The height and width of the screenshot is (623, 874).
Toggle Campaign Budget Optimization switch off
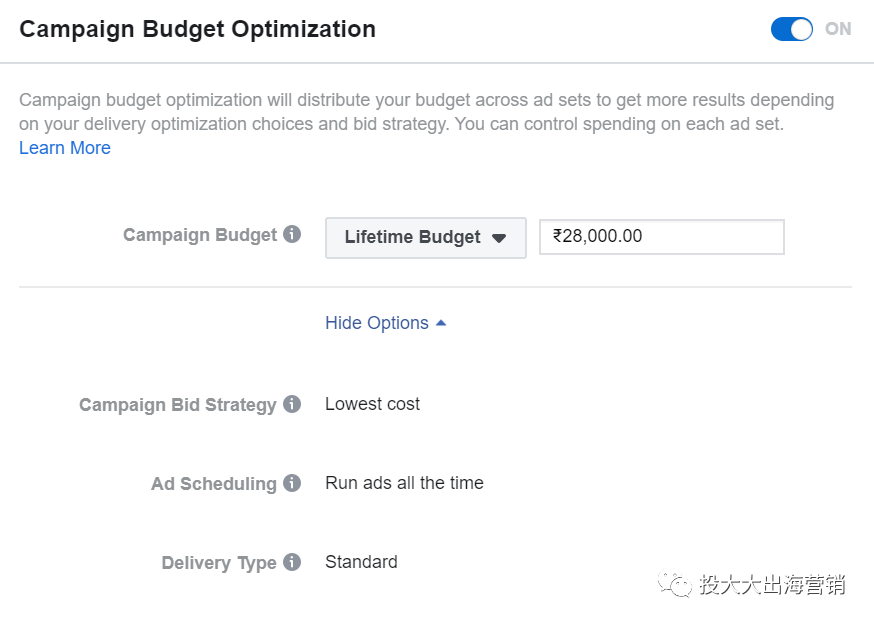[791, 29]
